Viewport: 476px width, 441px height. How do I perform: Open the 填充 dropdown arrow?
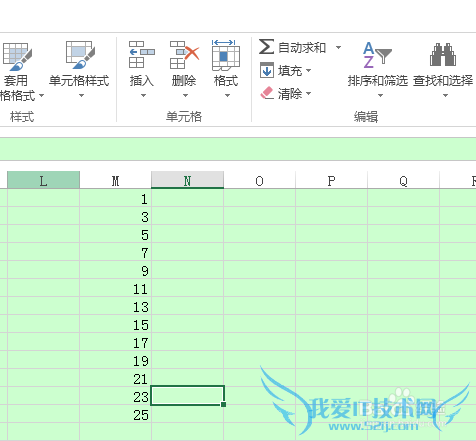point(308,70)
